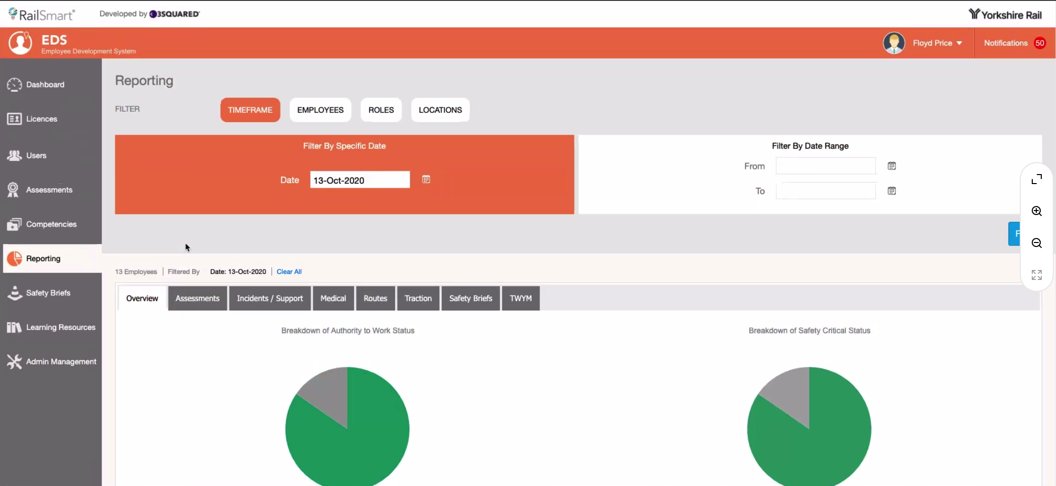1056x486 pixels.
Task: Click the From date input field
Action: [x=826, y=166]
